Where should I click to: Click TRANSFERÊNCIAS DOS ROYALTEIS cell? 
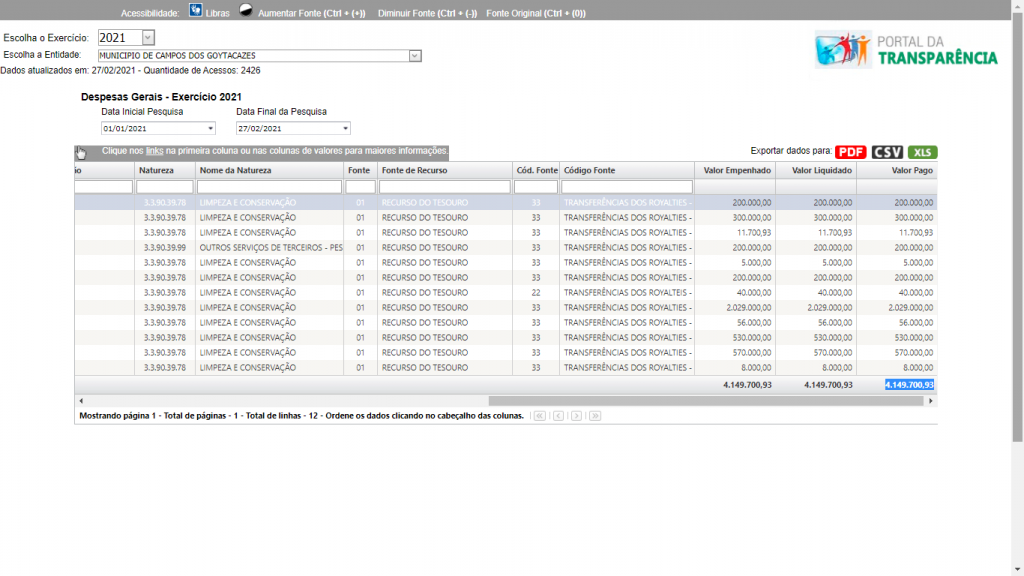[627, 293]
